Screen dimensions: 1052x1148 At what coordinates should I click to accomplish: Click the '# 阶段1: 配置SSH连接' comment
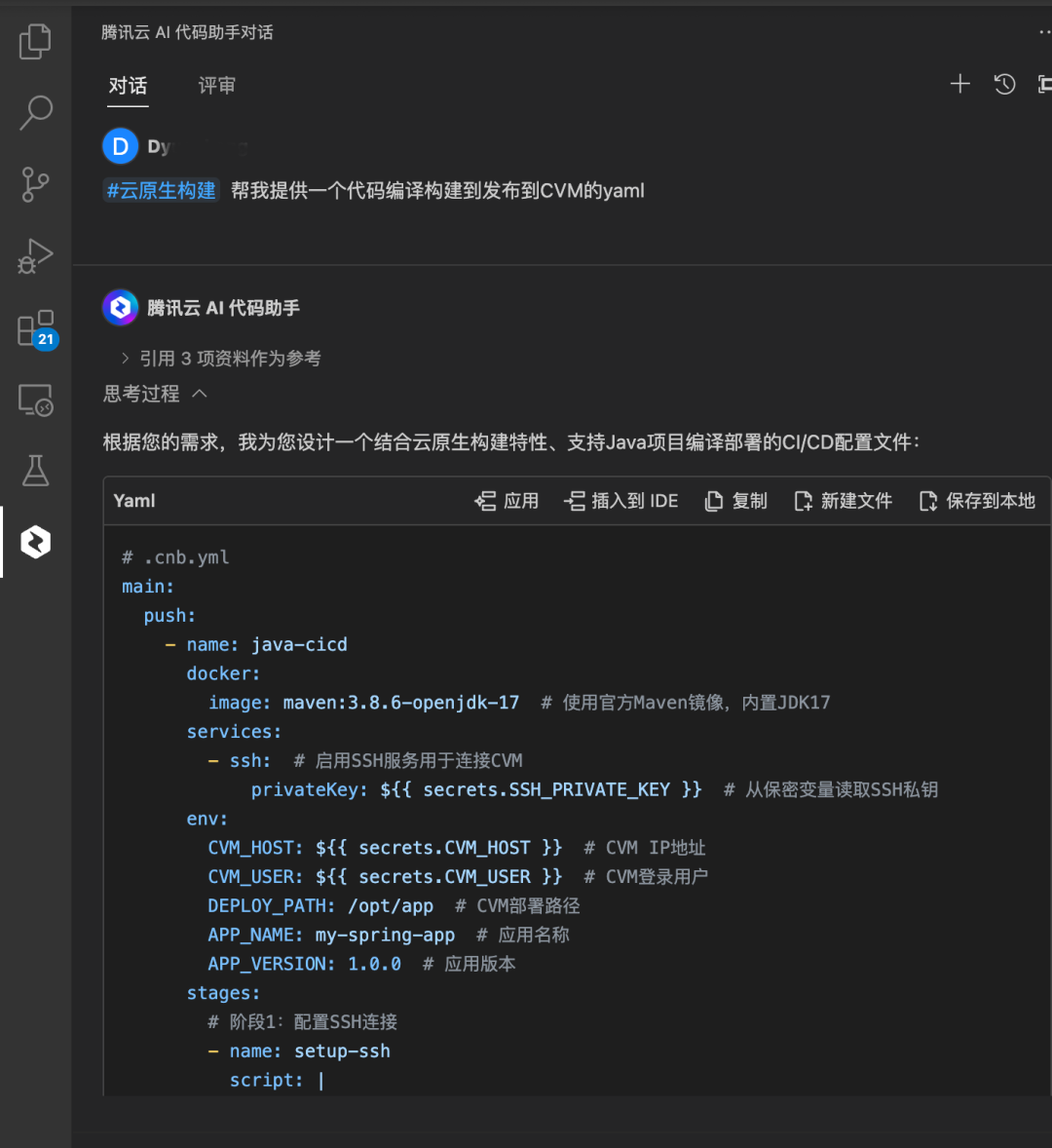point(302,1022)
